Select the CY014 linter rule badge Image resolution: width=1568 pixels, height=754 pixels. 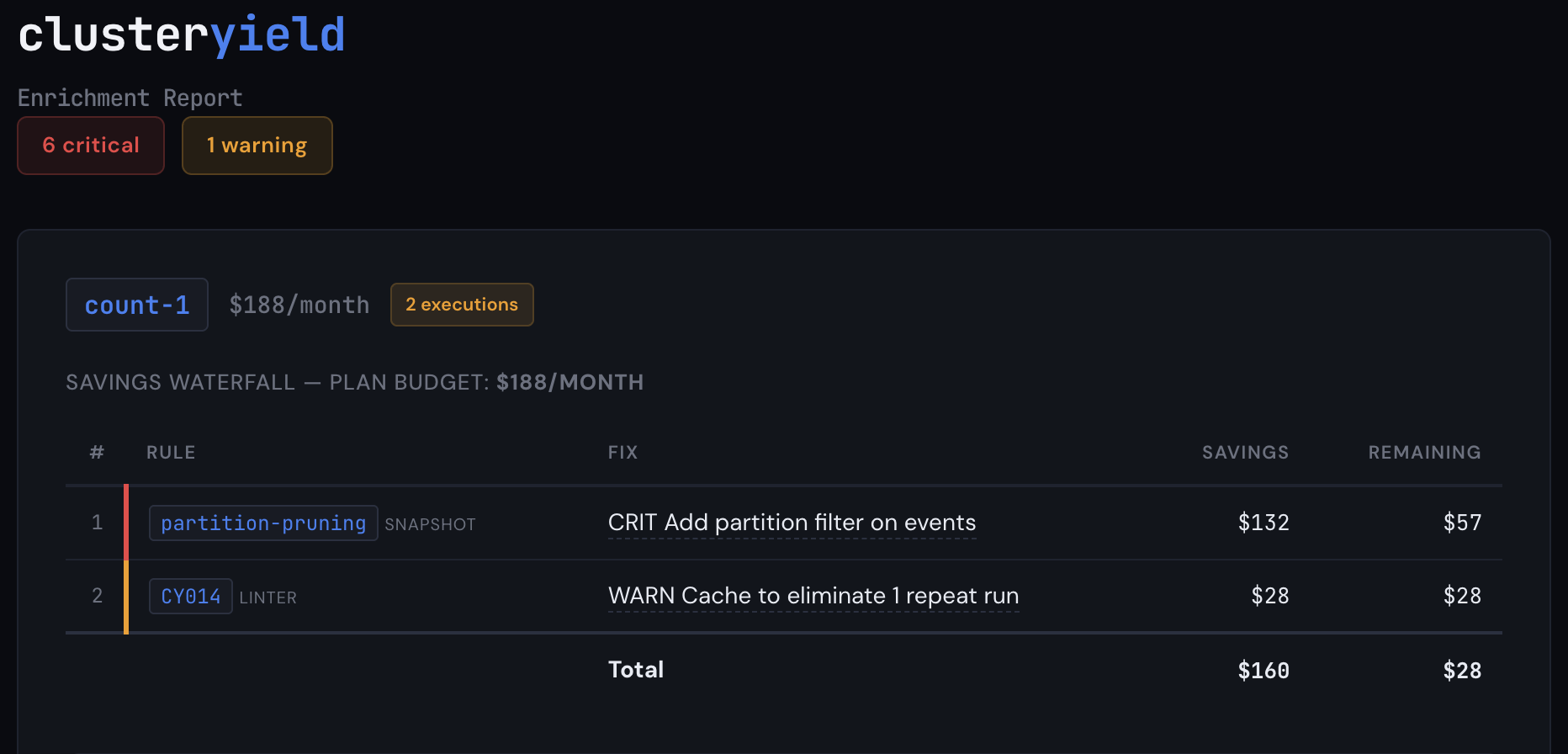point(190,596)
